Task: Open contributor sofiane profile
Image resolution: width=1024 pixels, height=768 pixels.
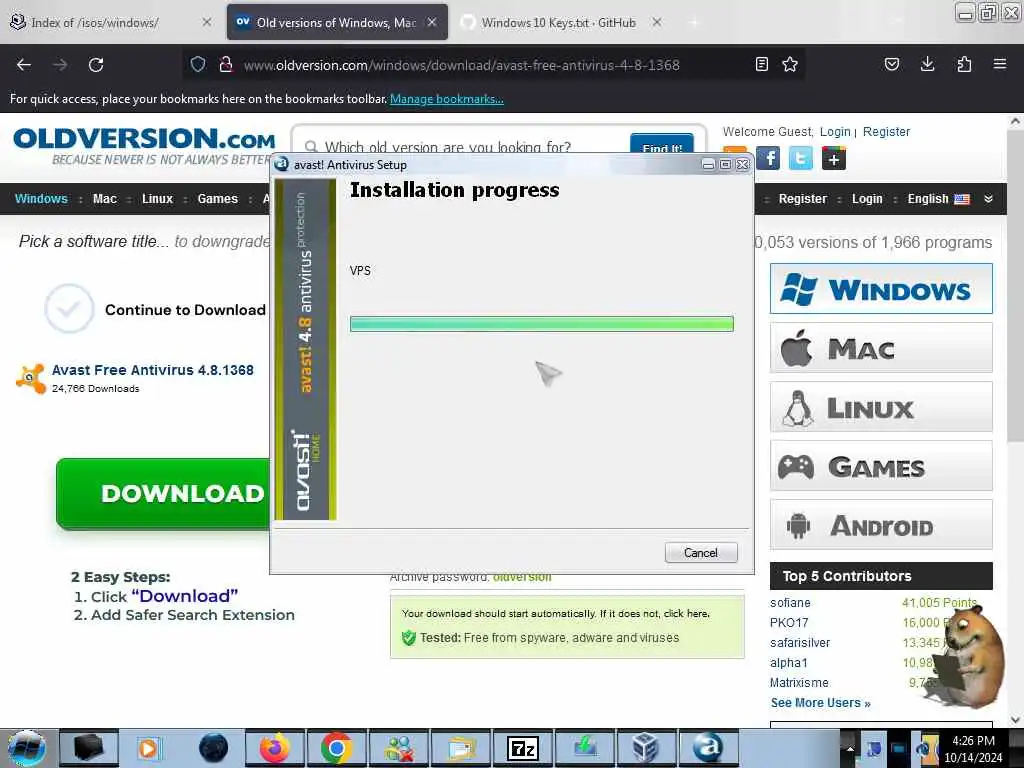Action: point(790,602)
